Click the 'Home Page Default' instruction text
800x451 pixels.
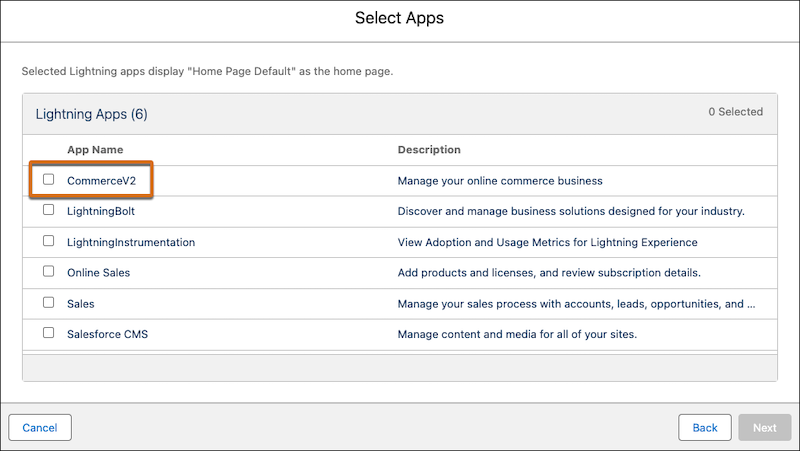(207, 71)
